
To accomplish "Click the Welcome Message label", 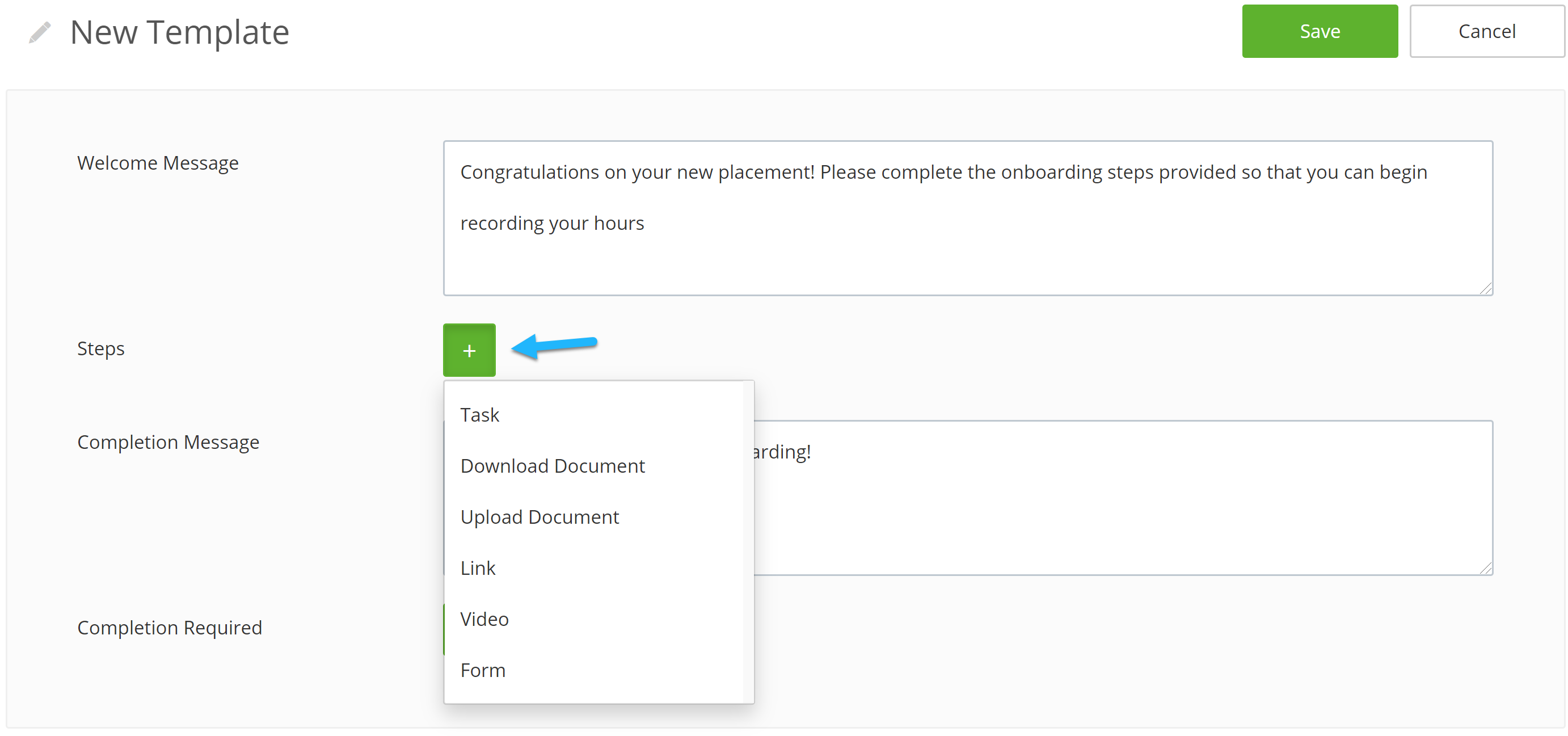I will [x=158, y=162].
